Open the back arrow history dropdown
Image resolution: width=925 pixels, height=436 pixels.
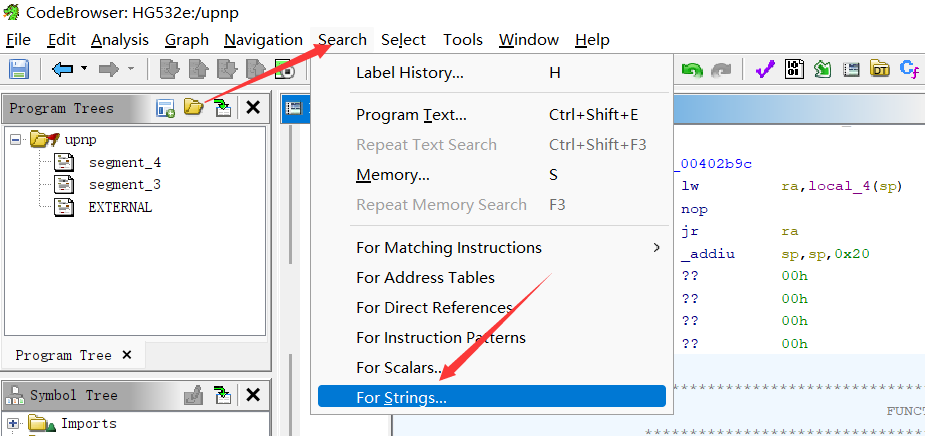(x=84, y=69)
